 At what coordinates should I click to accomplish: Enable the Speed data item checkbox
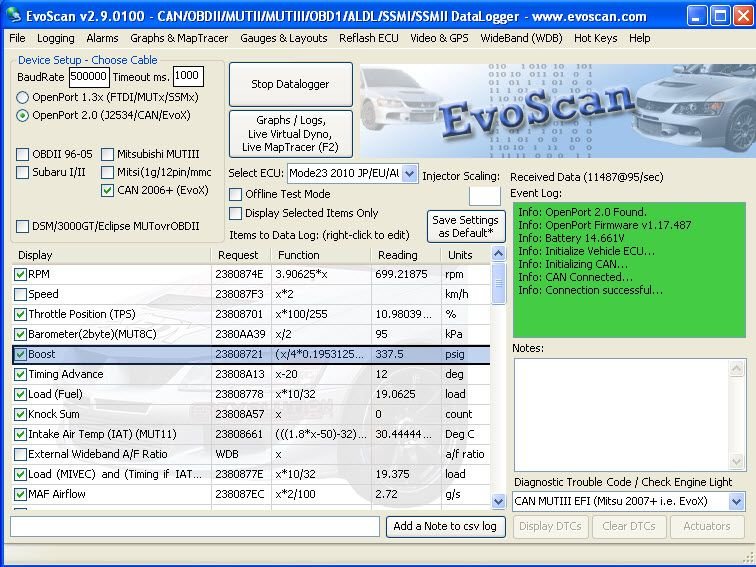pos(21,294)
